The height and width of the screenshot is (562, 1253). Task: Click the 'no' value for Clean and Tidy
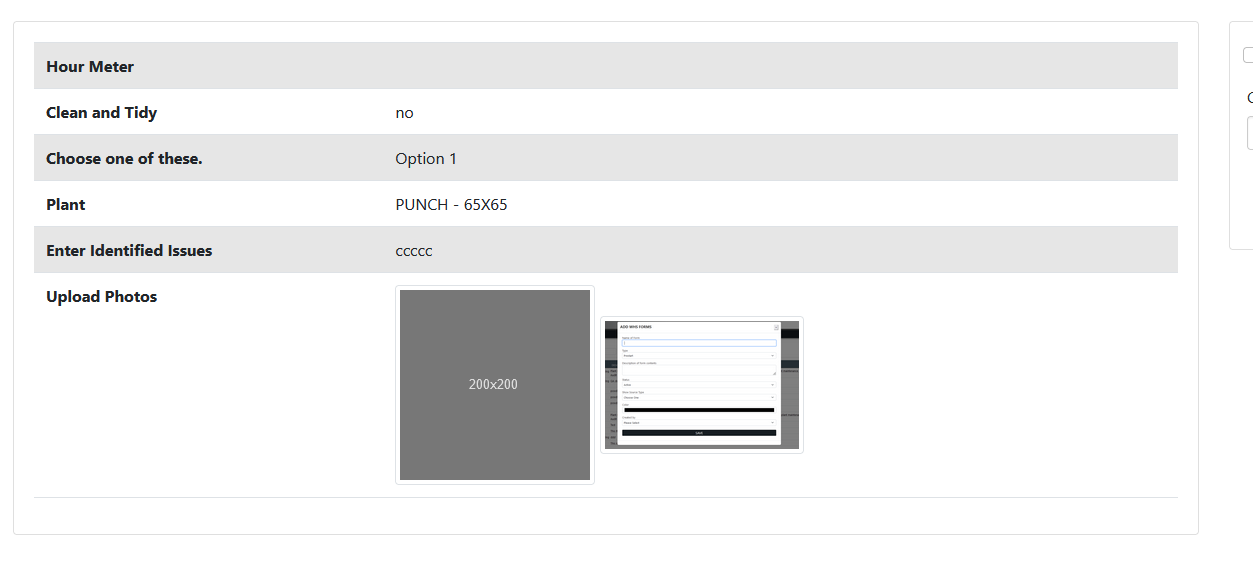tap(404, 113)
